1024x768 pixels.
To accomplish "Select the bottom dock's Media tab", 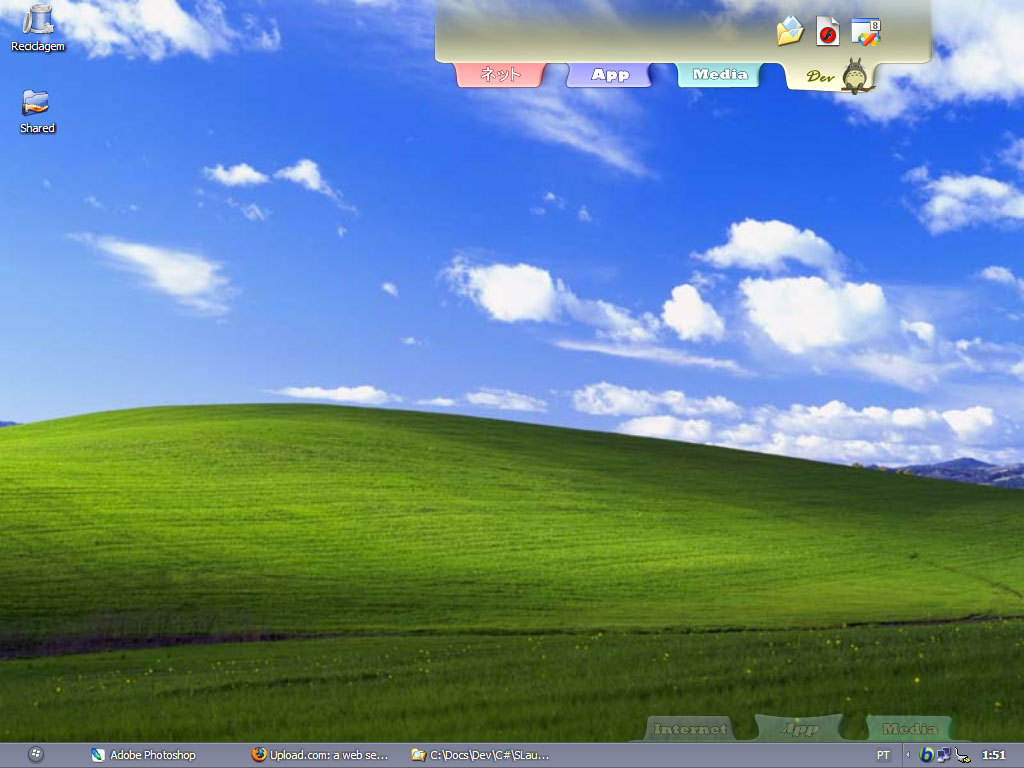I will (909, 729).
